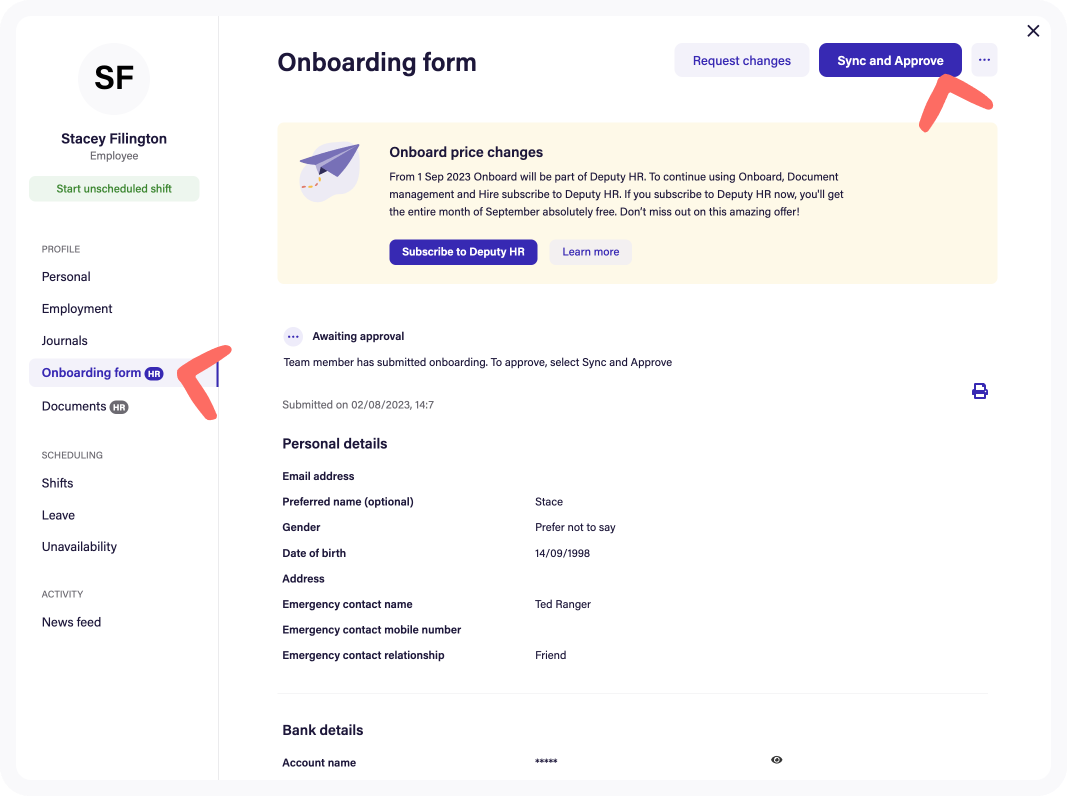This screenshot has width=1067, height=796.
Task: Close the employee profile panel
Action: [x=1033, y=31]
